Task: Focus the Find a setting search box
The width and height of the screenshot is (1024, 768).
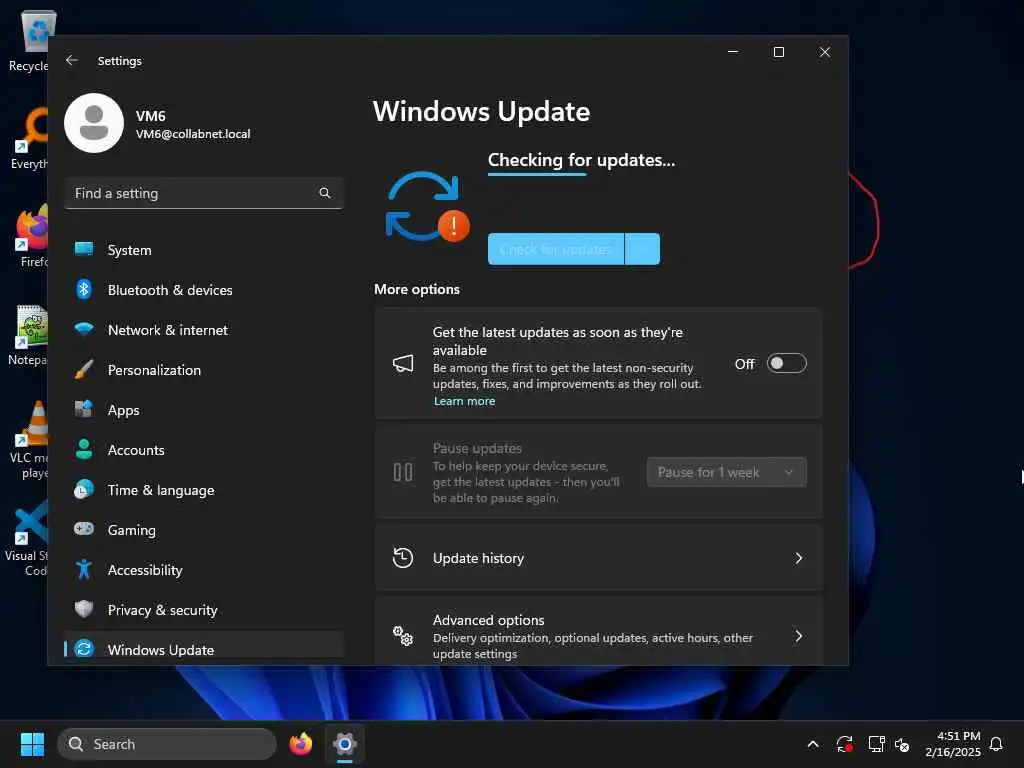Action: (x=204, y=193)
